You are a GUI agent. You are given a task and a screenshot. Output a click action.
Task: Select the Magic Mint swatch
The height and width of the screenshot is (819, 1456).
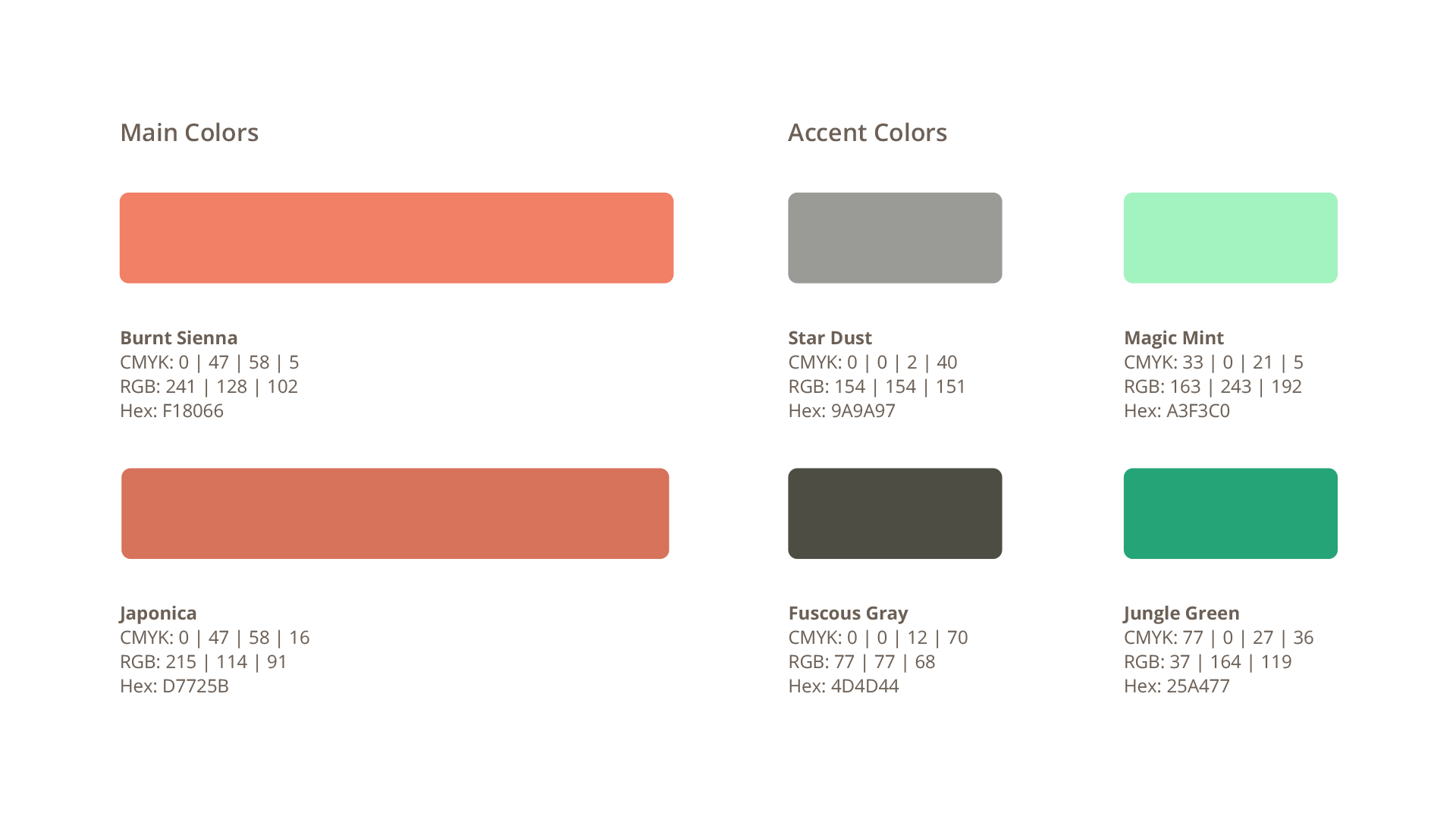click(x=1230, y=238)
